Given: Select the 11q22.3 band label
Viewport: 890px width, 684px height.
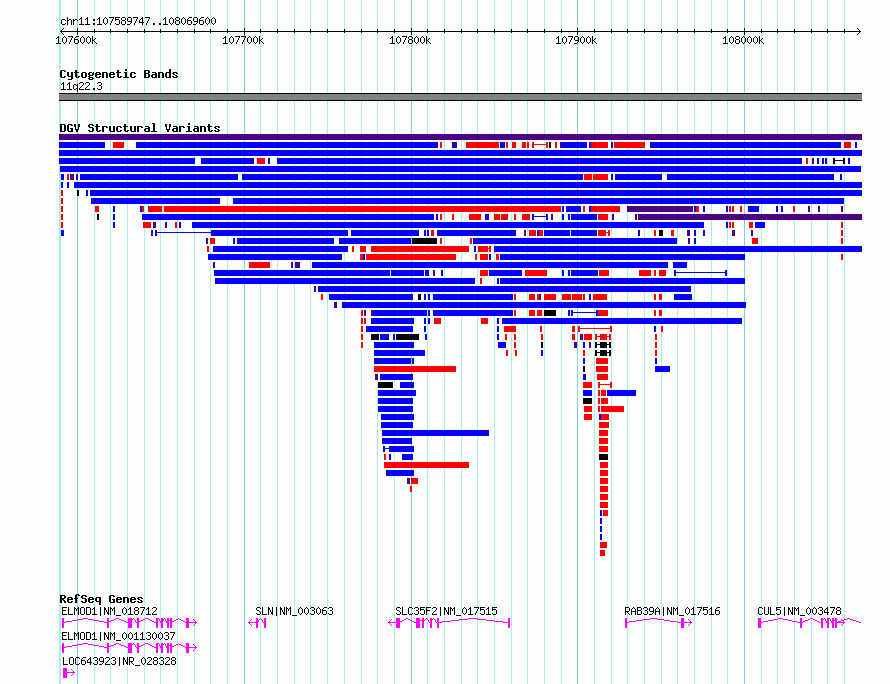Looking at the screenshot, I should click(81, 86).
